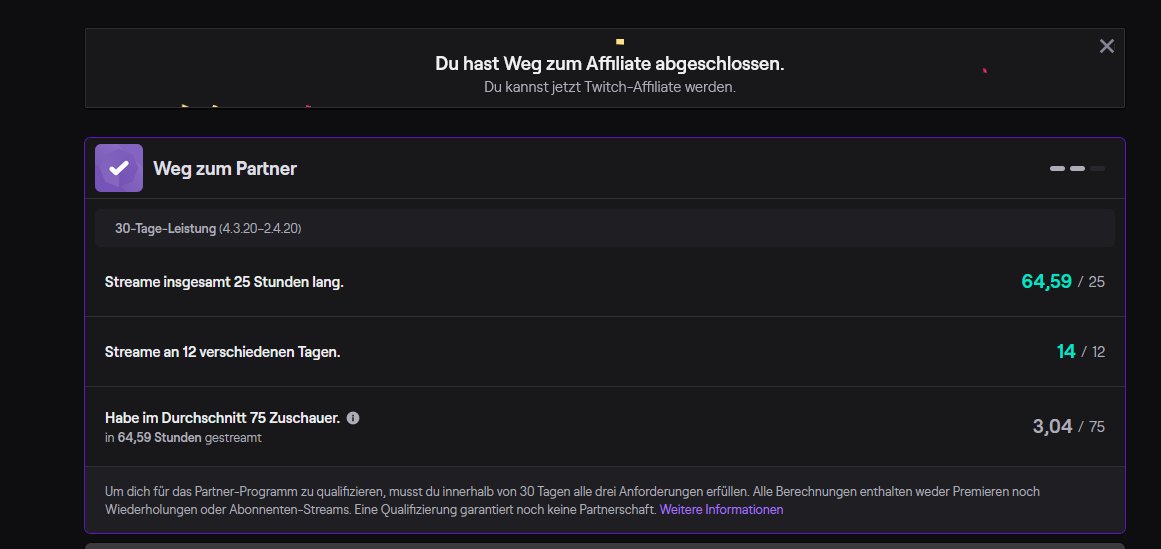Open the Weitere Informationen link

tap(721, 510)
